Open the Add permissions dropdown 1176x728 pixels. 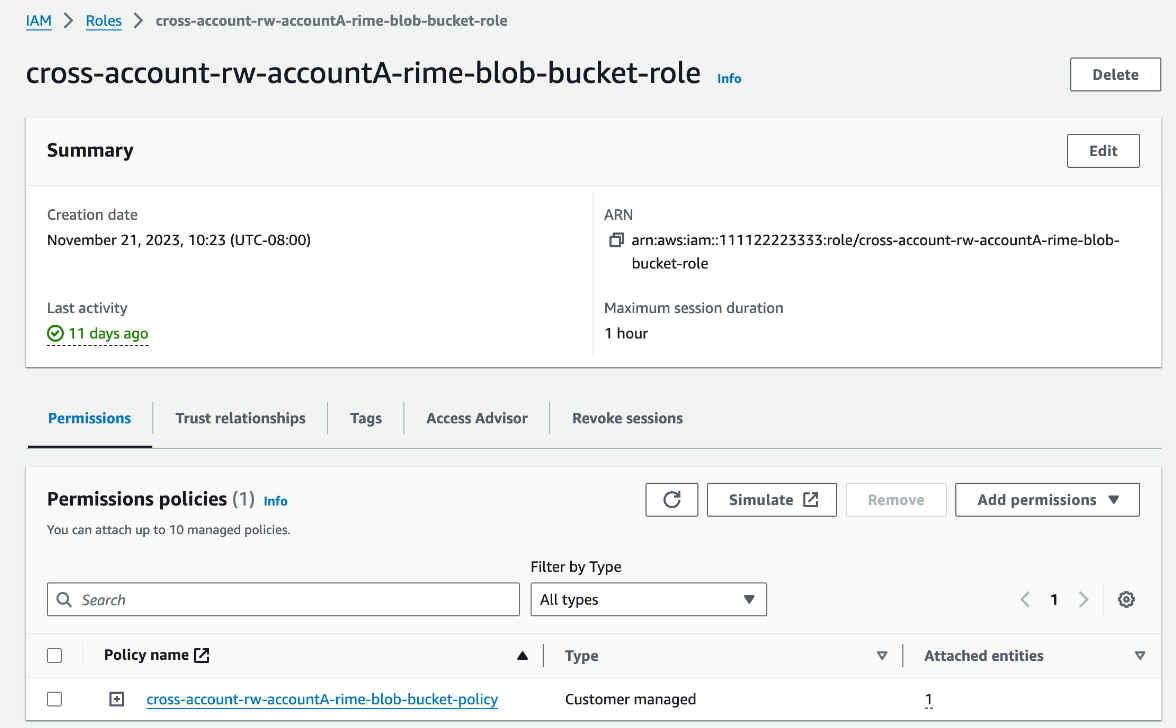1047,500
